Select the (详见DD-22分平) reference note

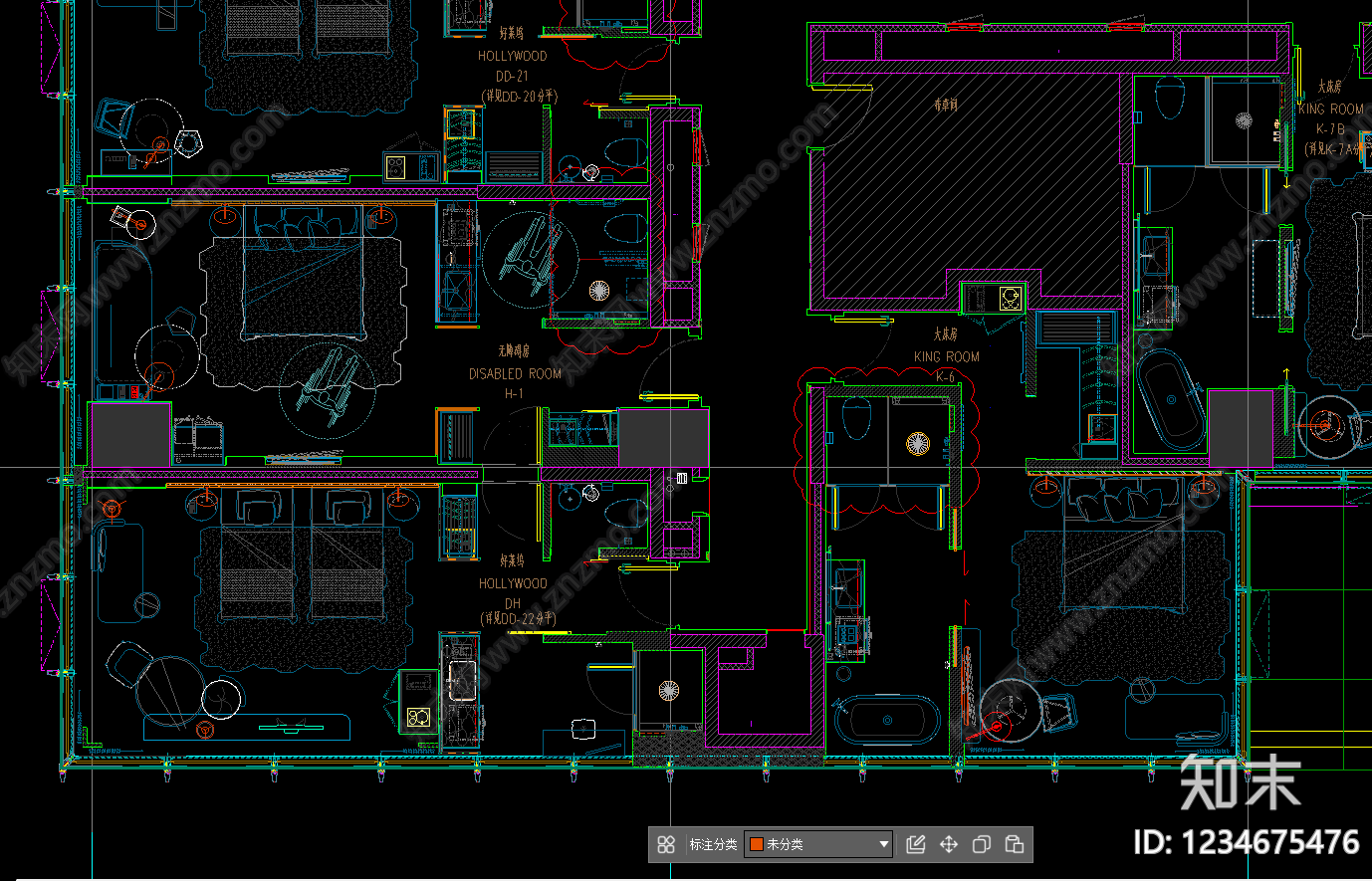(x=519, y=619)
